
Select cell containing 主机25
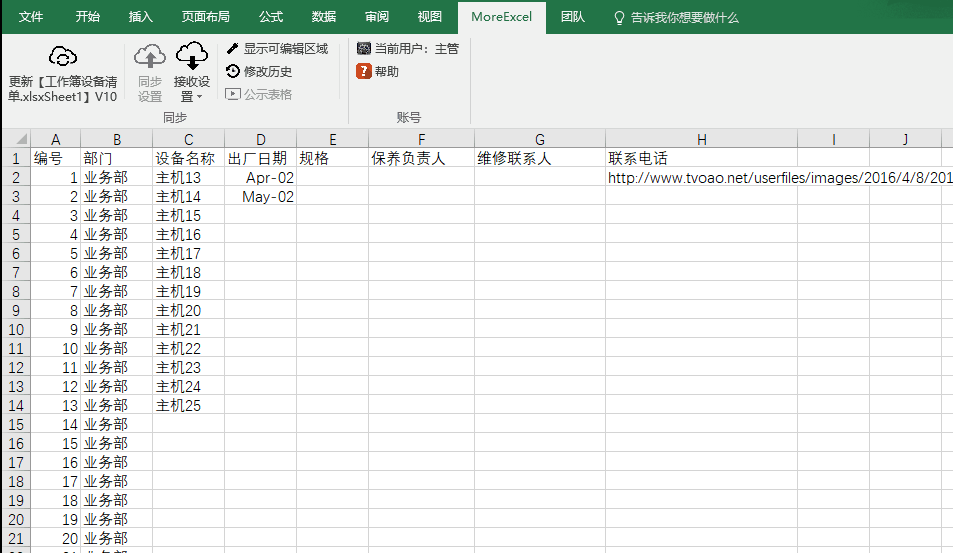click(x=188, y=405)
